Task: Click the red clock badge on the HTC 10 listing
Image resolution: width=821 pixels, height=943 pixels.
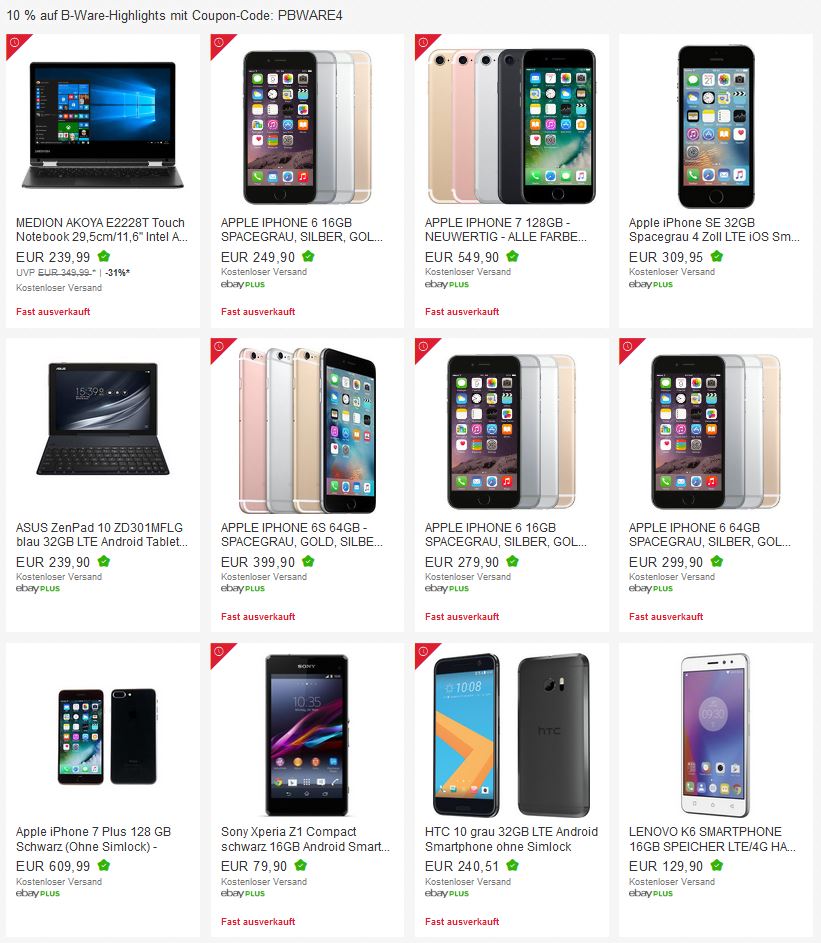Action: pyautogui.click(x=423, y=652)
